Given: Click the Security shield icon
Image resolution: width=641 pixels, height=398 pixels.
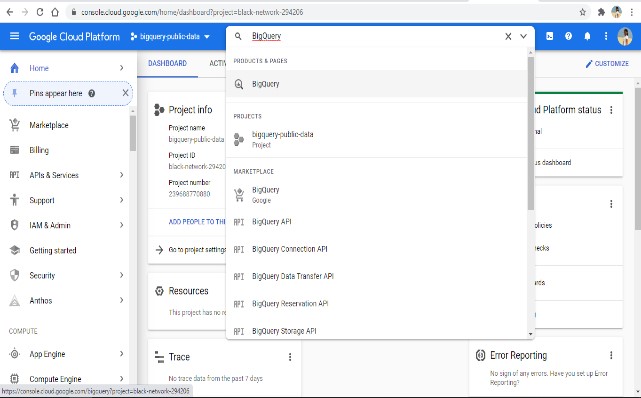Looking at the screenshot, I should point(14,275).
